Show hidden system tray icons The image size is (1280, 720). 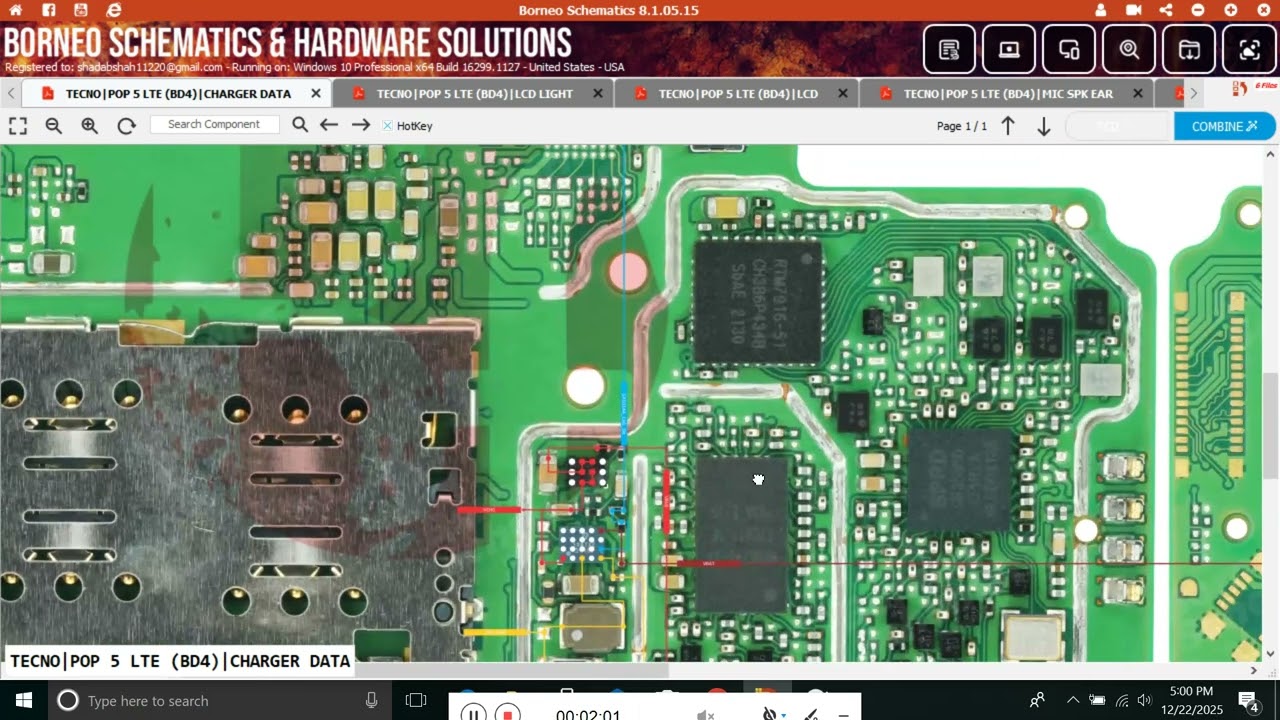pyautogui.click(x=1073, y=700)
